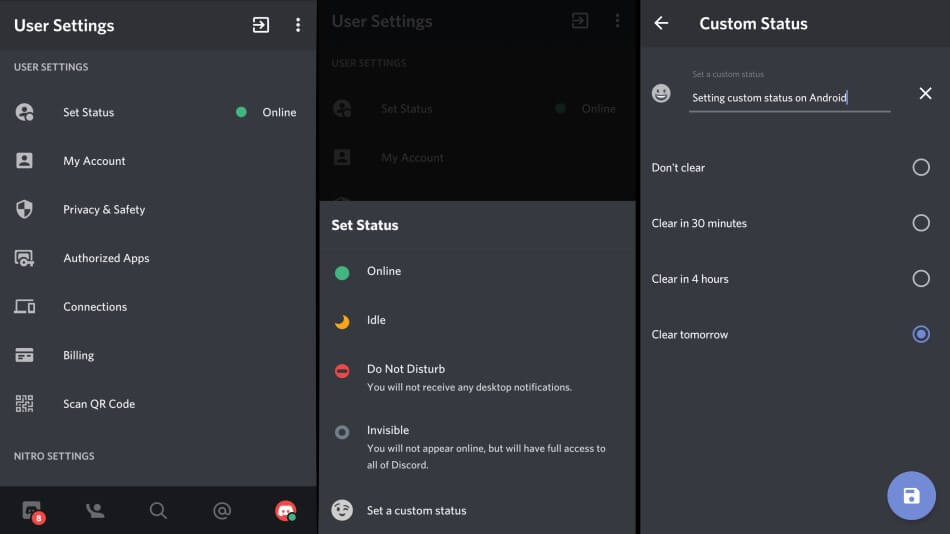This screenshot has height=534, width=950.
Task: Click the Clear tomorrow label
Action: tap(689, 335)
